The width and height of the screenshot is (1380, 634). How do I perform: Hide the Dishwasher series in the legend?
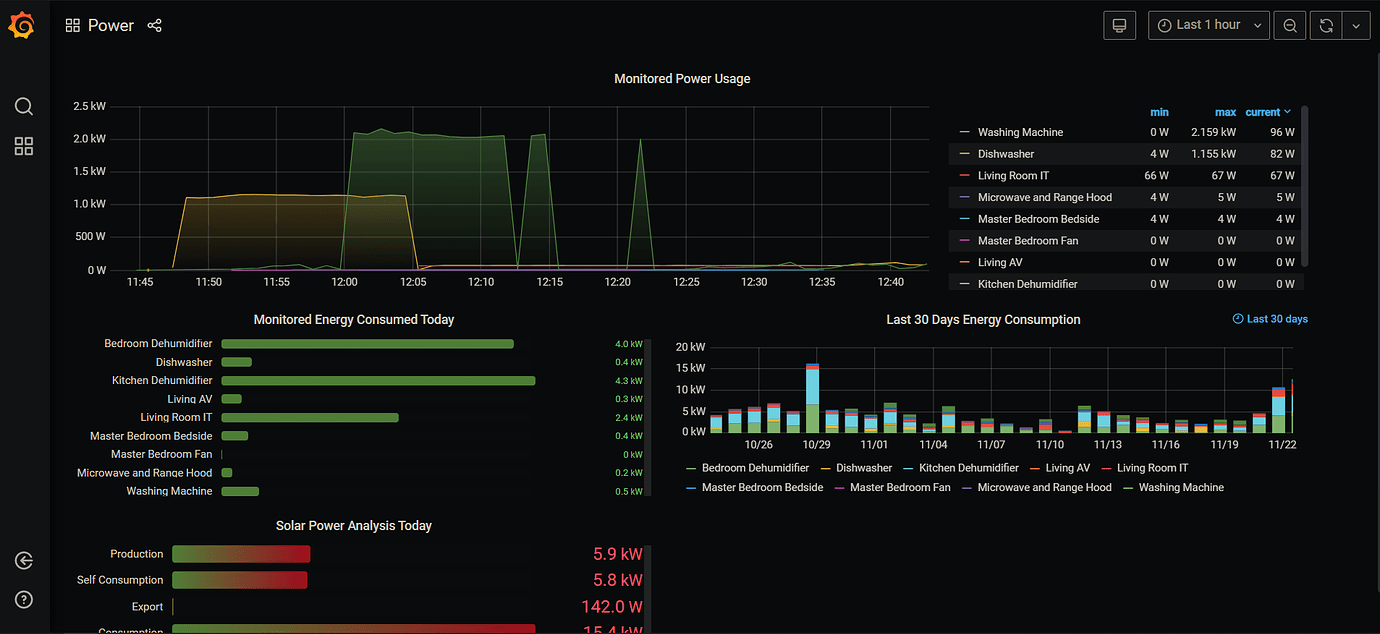[x=1006, y=154]
